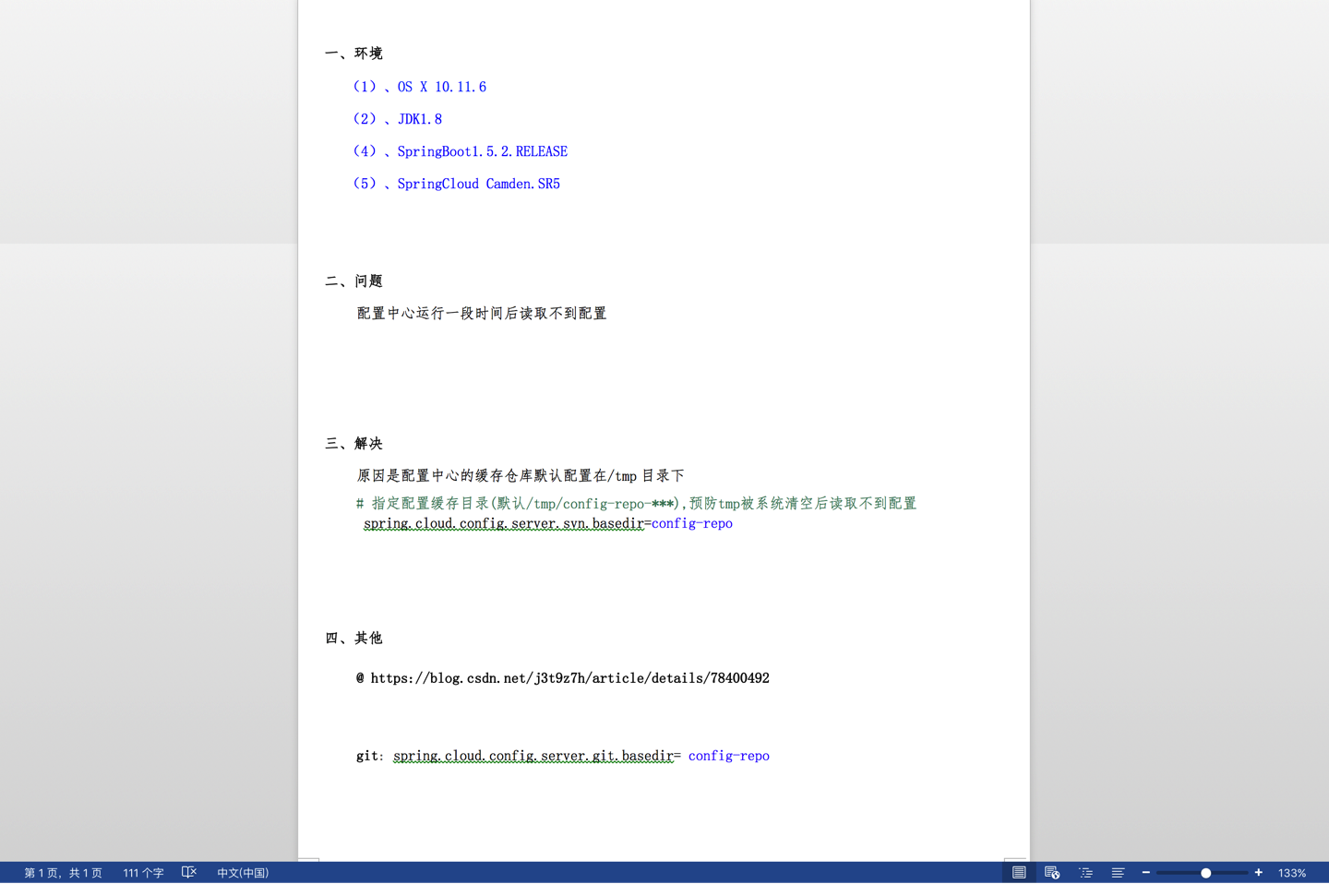Switch to Outline view icon
1329x896 pixels.
1085,872
